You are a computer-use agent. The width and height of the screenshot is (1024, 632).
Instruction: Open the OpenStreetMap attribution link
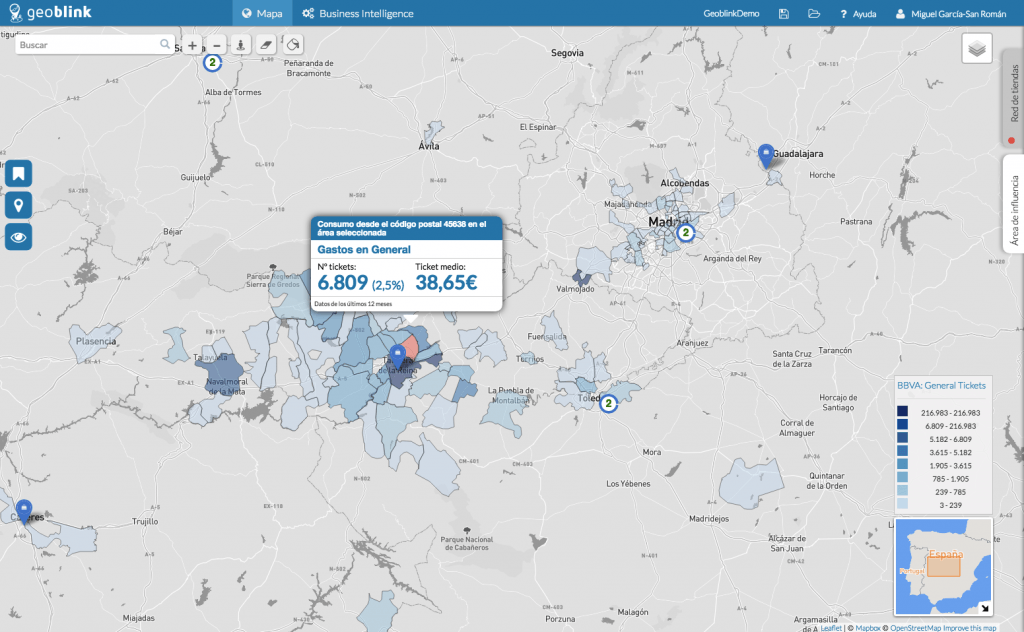pos(915,628)
